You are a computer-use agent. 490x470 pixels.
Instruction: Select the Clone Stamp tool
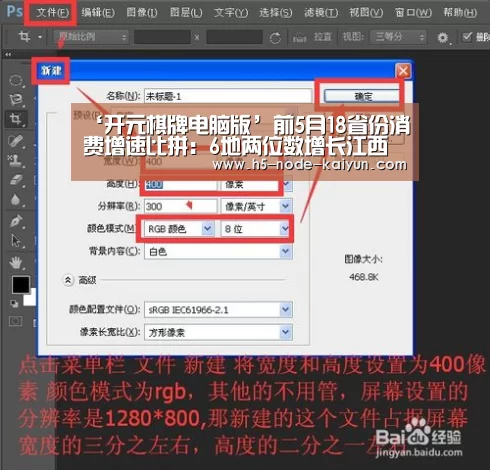point(16,161)
